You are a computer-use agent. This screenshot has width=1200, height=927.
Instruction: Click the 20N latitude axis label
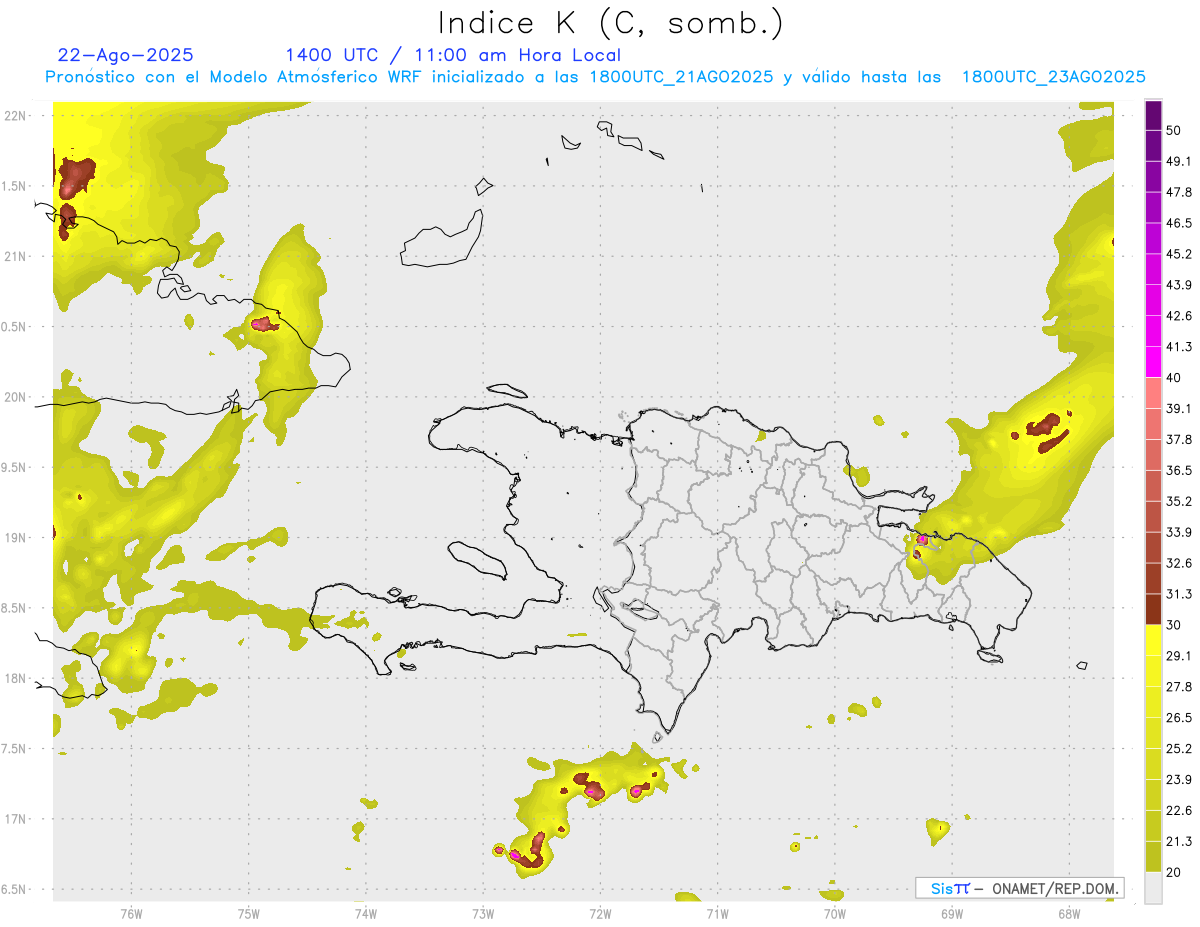15,397
